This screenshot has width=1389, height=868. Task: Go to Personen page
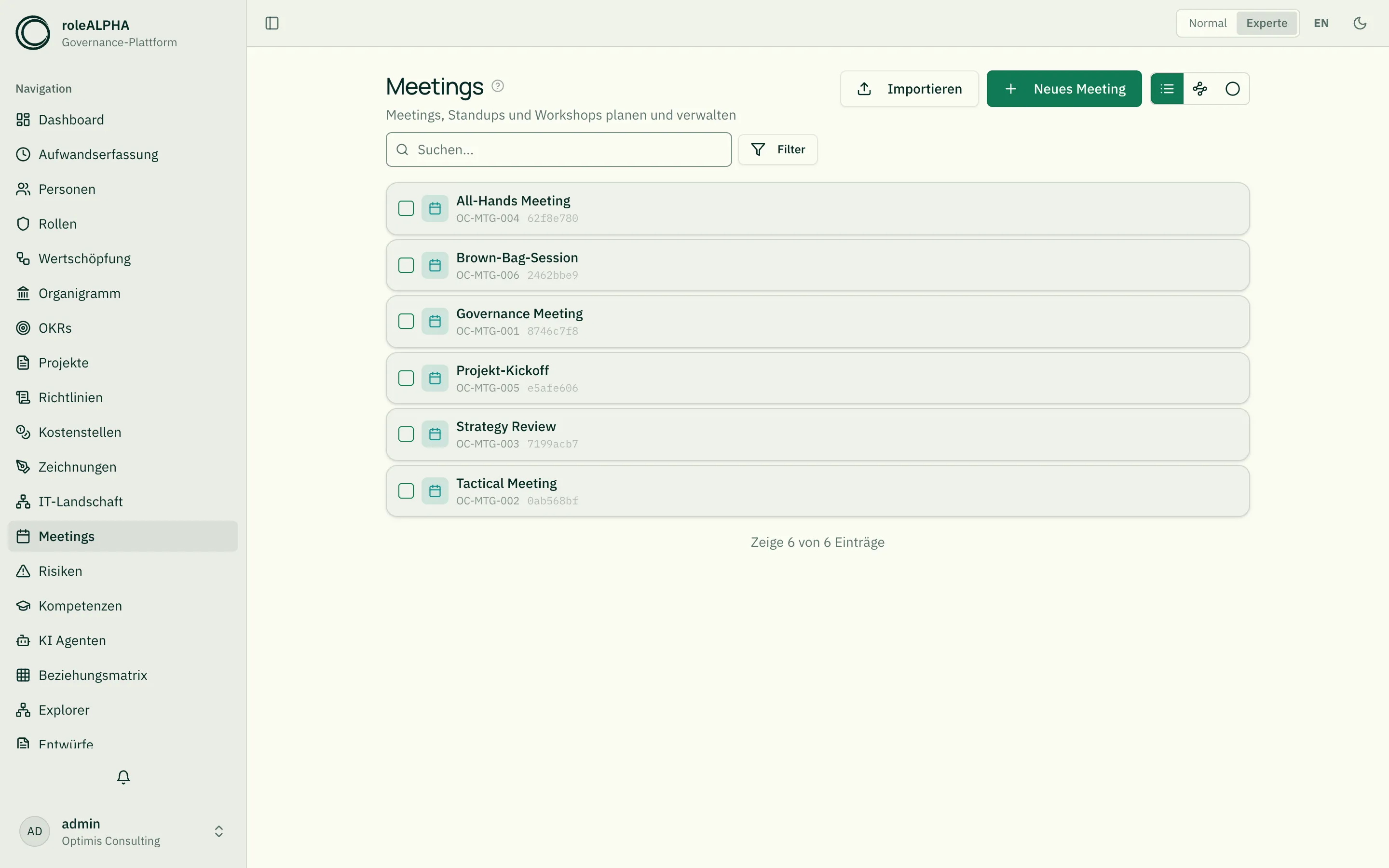[x=123, y=189]
